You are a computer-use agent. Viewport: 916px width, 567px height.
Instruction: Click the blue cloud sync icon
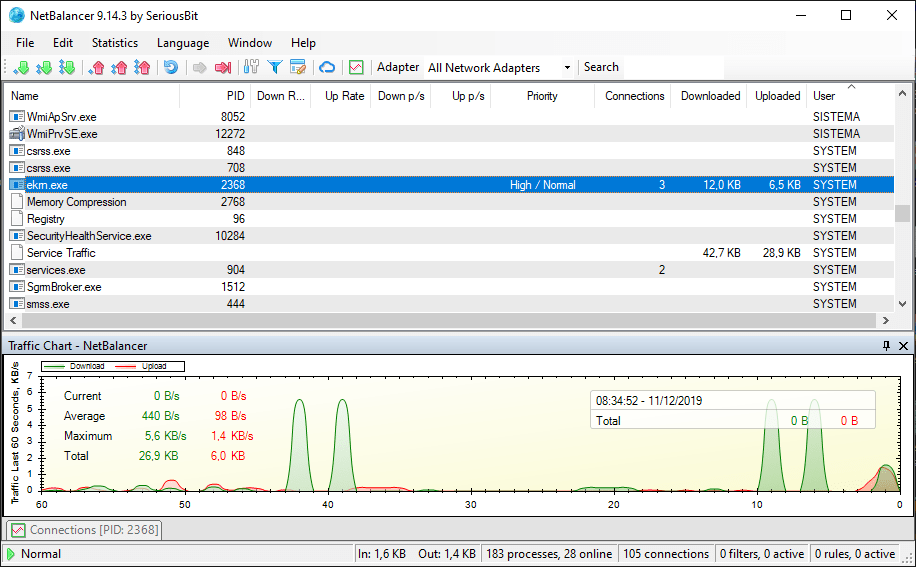[327, 67]
